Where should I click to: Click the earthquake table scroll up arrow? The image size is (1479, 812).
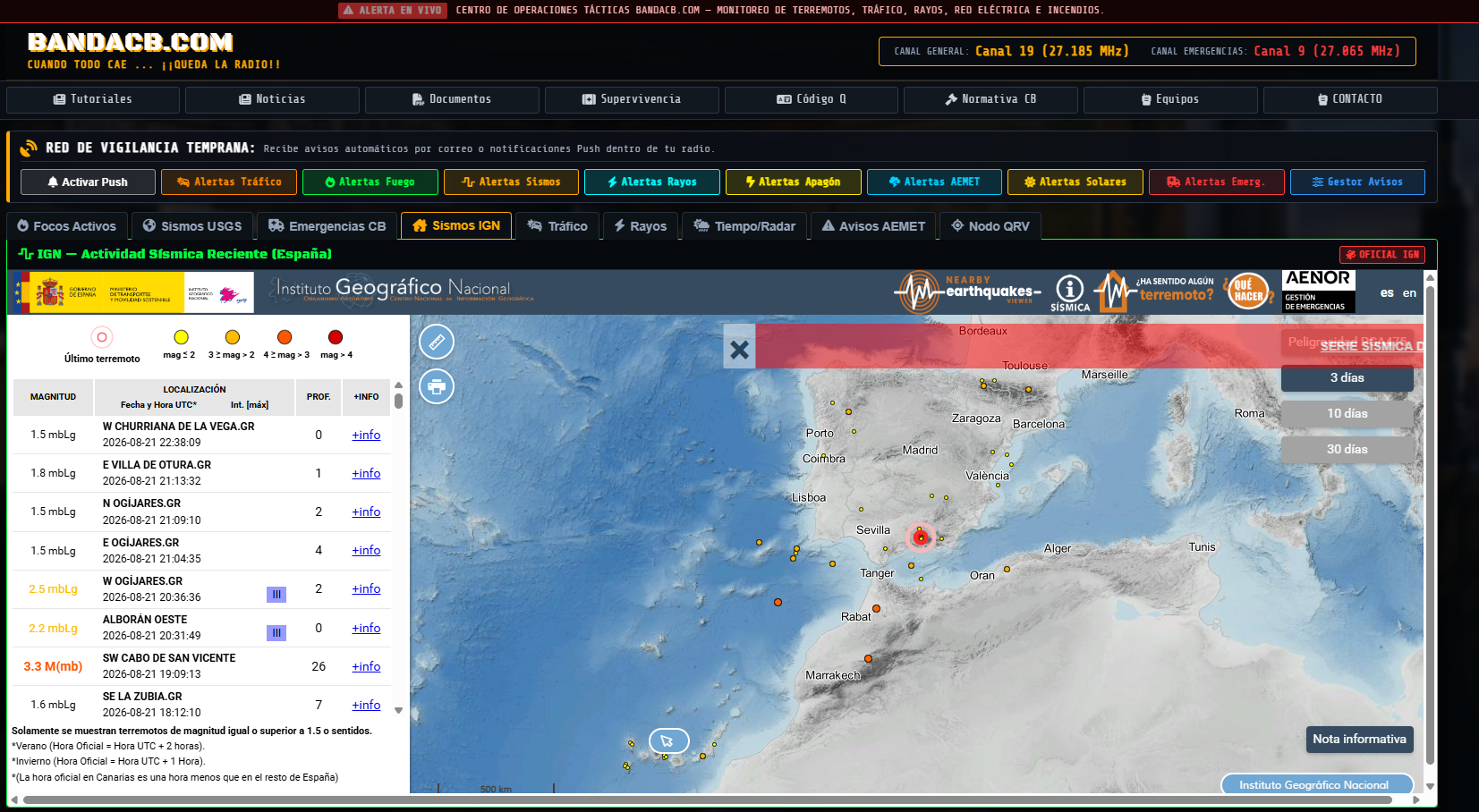pos(399,385)
